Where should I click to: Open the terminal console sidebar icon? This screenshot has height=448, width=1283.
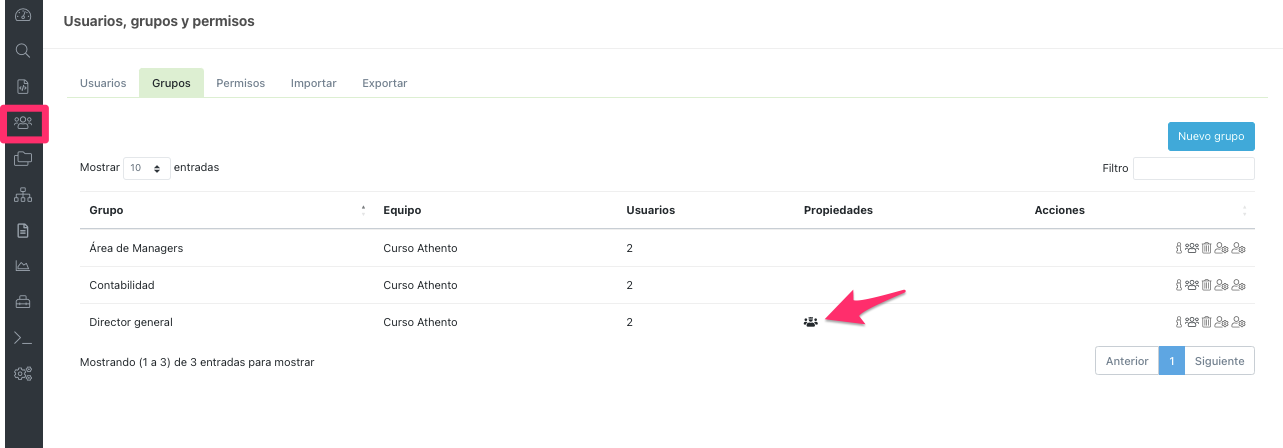(x=23, y=338)
